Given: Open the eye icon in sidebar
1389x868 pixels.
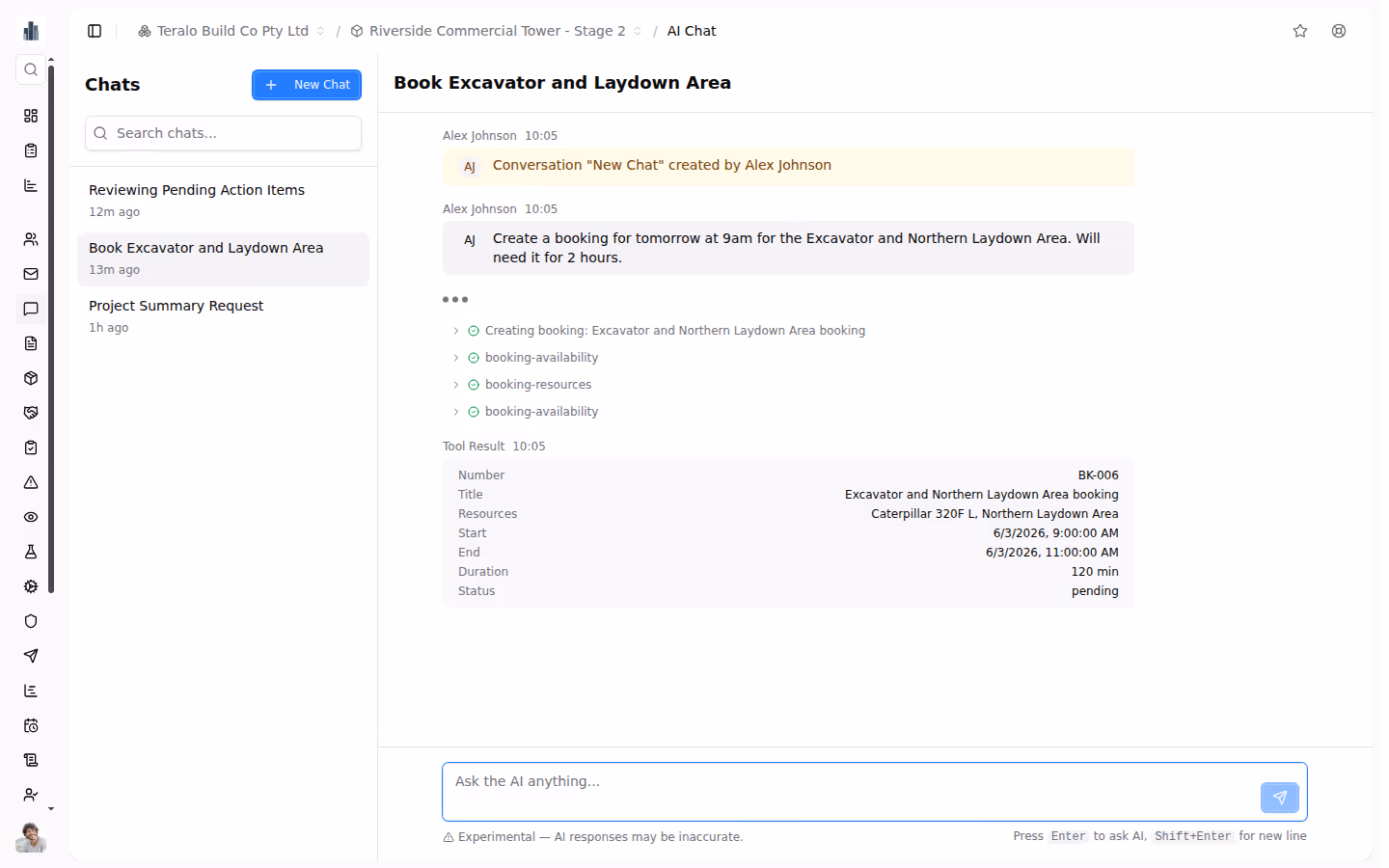Looking at the screenshot, I should [x=31, y=517].
